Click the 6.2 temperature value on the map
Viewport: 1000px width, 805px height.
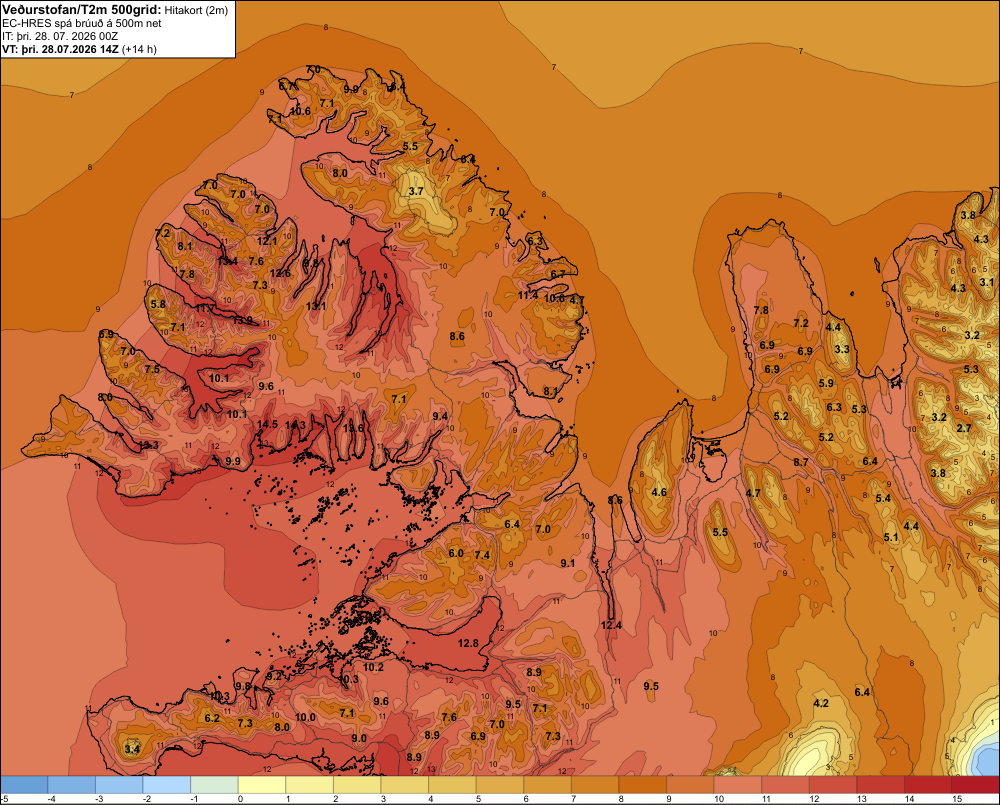coord(212,718)
